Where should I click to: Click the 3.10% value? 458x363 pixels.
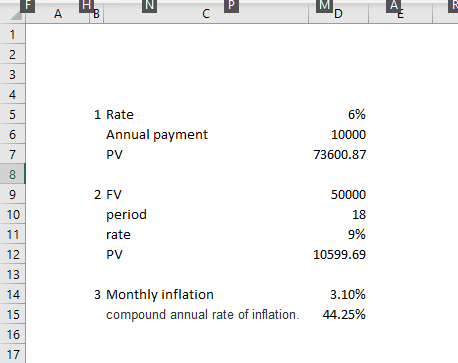coord(348,295)
